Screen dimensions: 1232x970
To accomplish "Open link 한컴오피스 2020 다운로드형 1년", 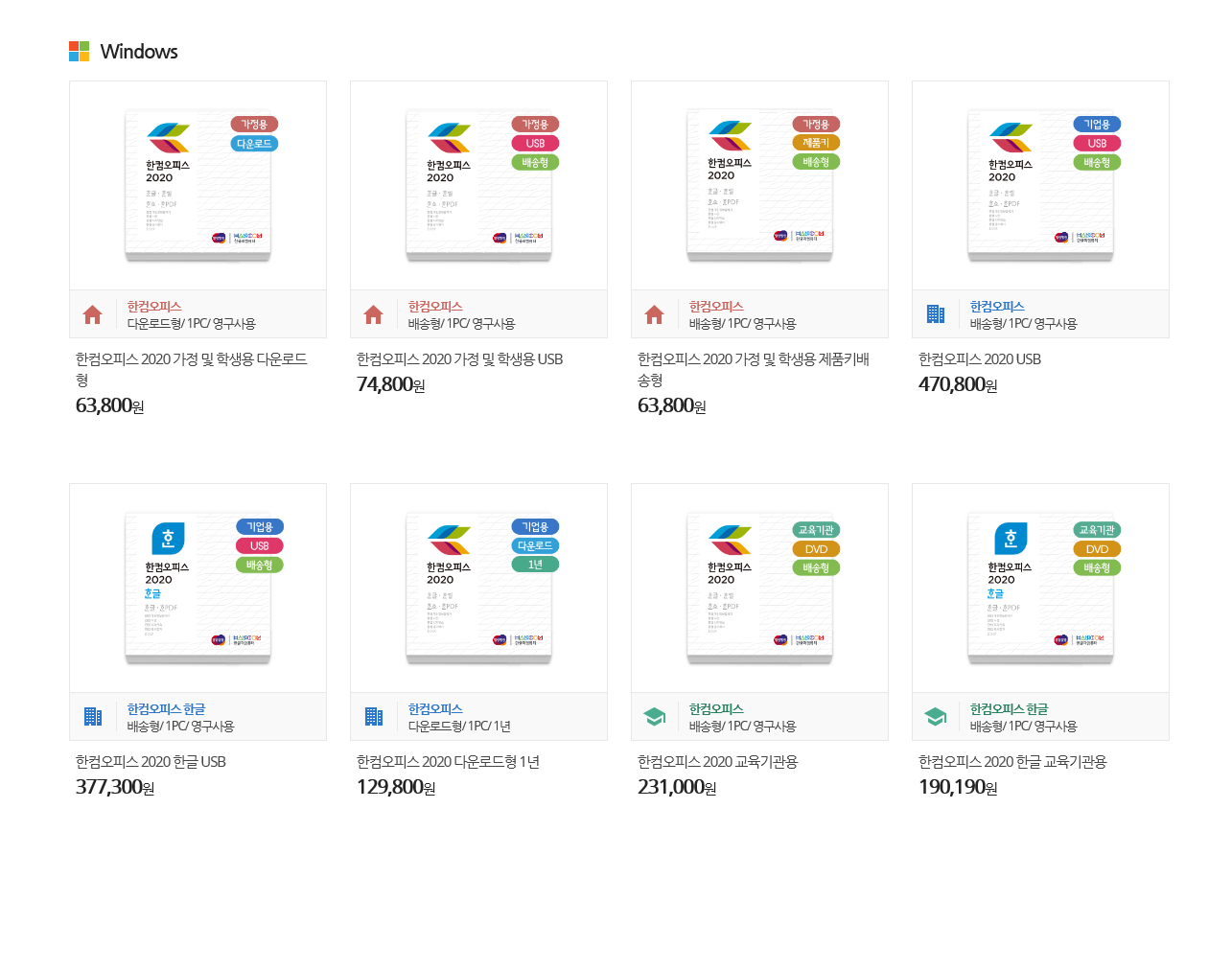I will 448,762.
